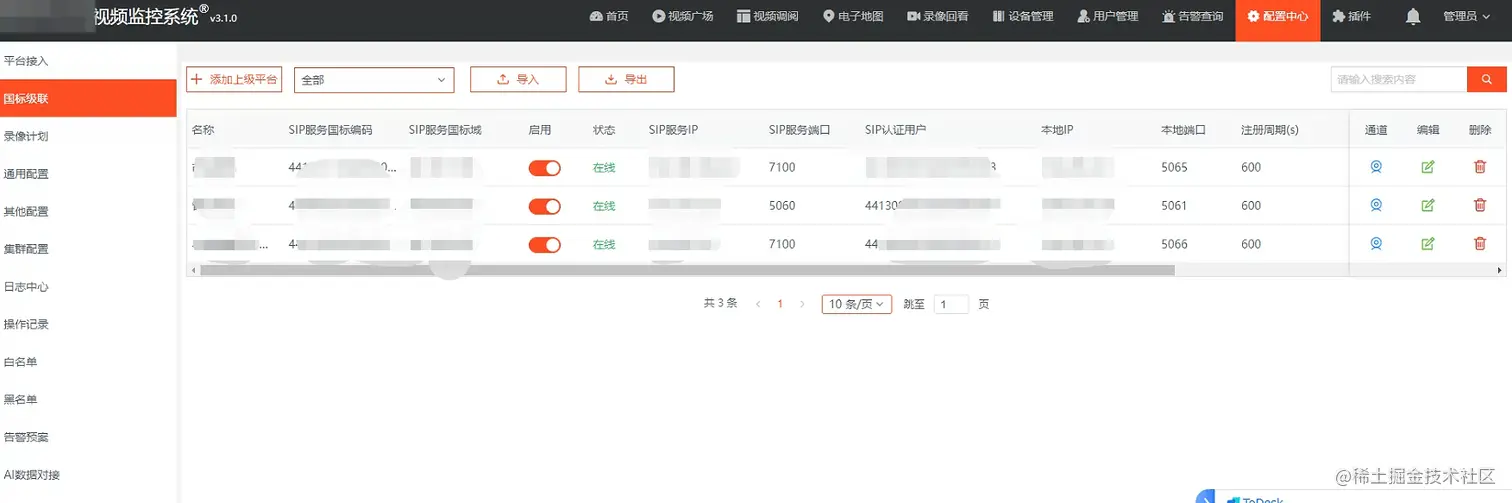
Task: Open 设备管理 in top navigation
Action: (x=1023, y=17)
